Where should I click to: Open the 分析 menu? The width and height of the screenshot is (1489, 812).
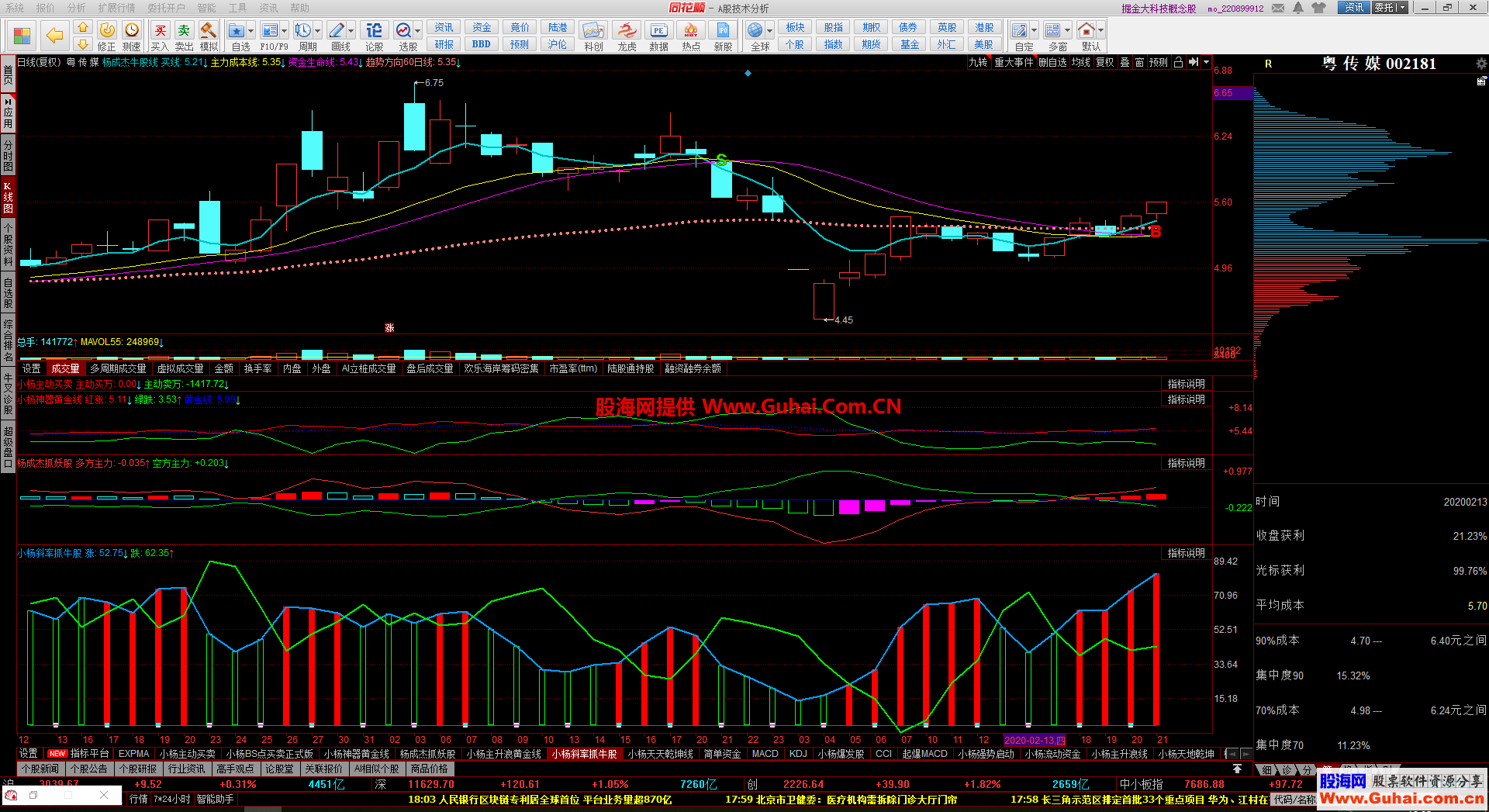(77, 8)
